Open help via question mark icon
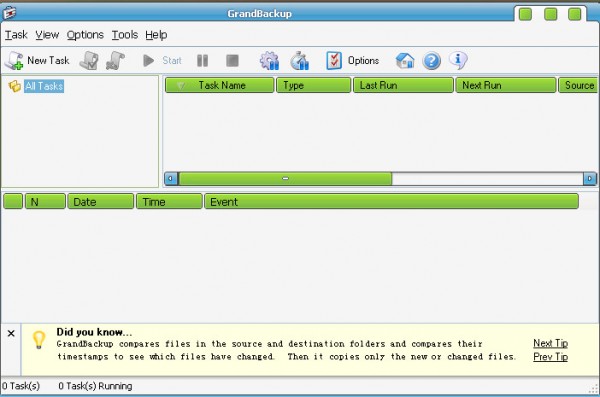This screenshot has width=600, height=397. click(x=432, y=61)
